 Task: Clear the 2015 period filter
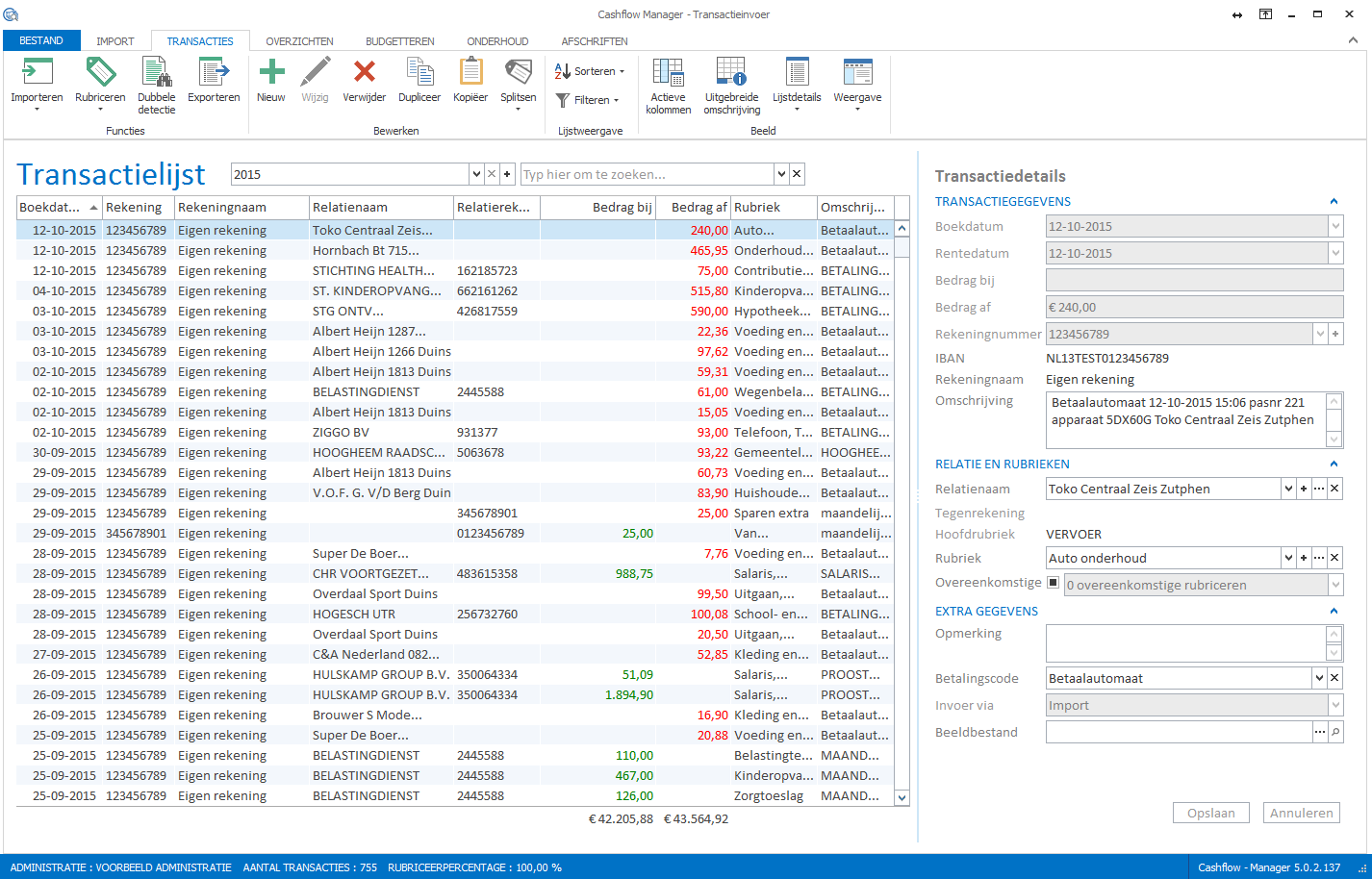coord(492,174)
